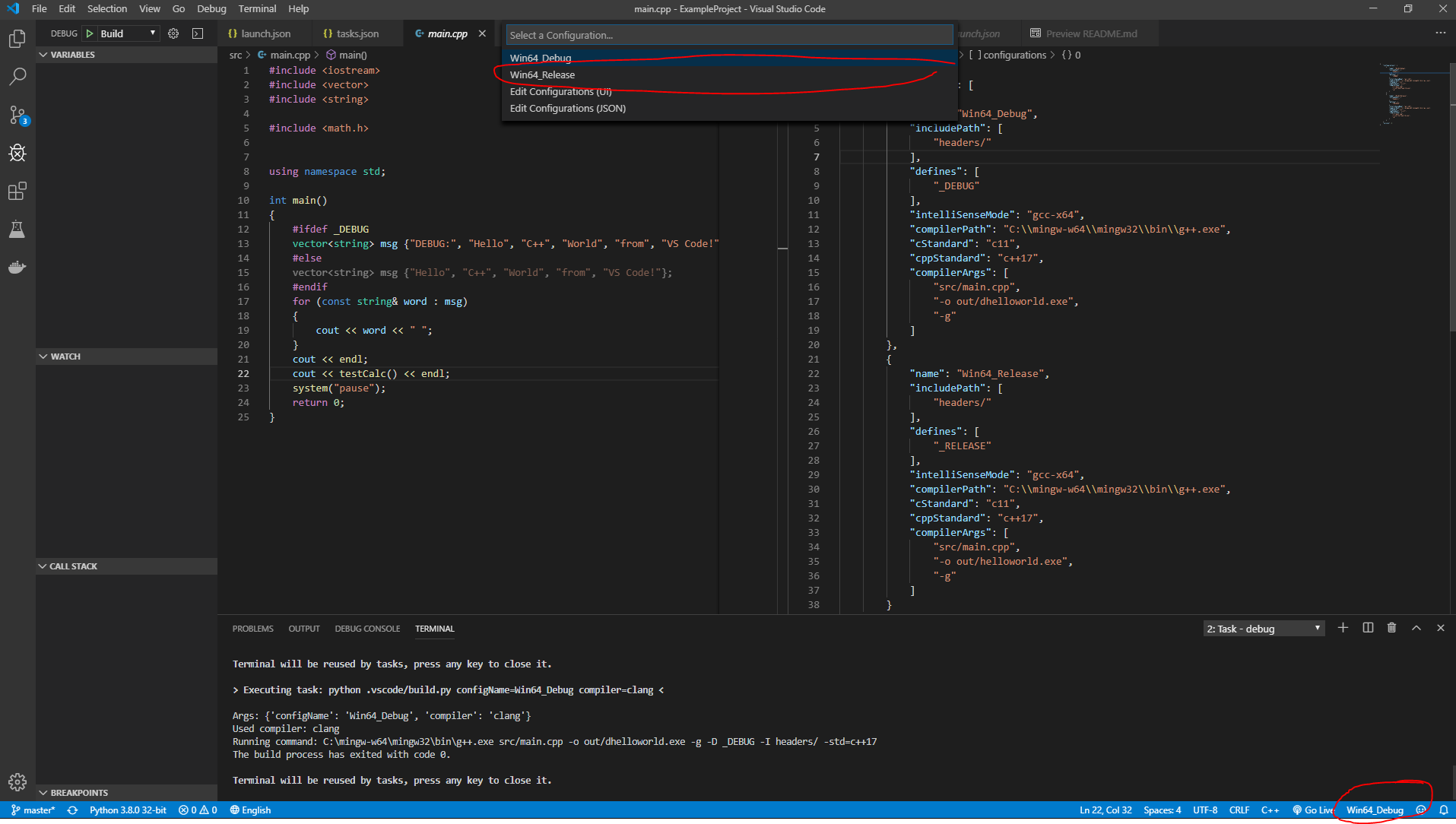Screen dimensions: 1456x824
Task: Click the main() breadcrumb symbol
Action: tap(347, 55)
